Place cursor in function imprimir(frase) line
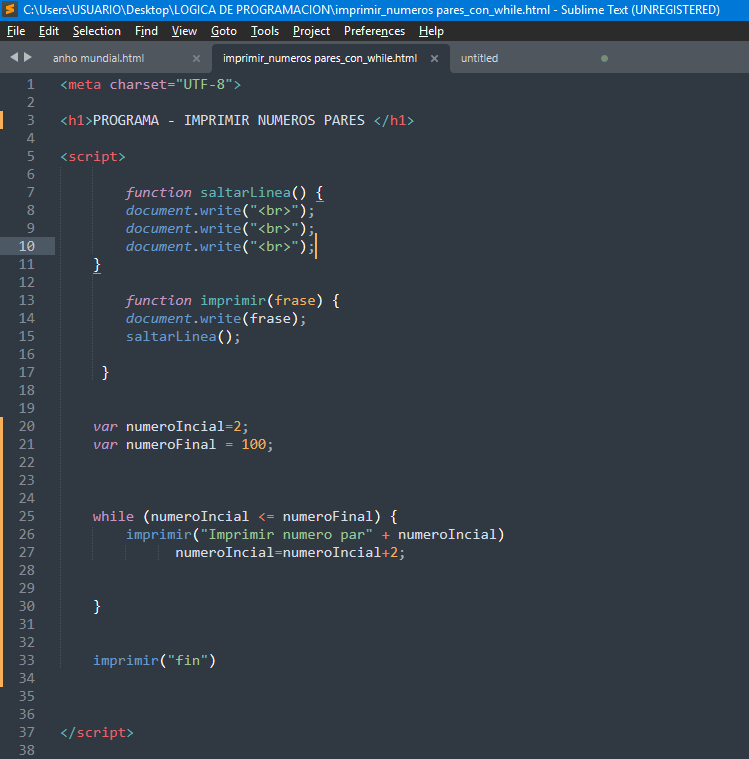Screen dimensions: 749x759 click(x=233, y=300)
